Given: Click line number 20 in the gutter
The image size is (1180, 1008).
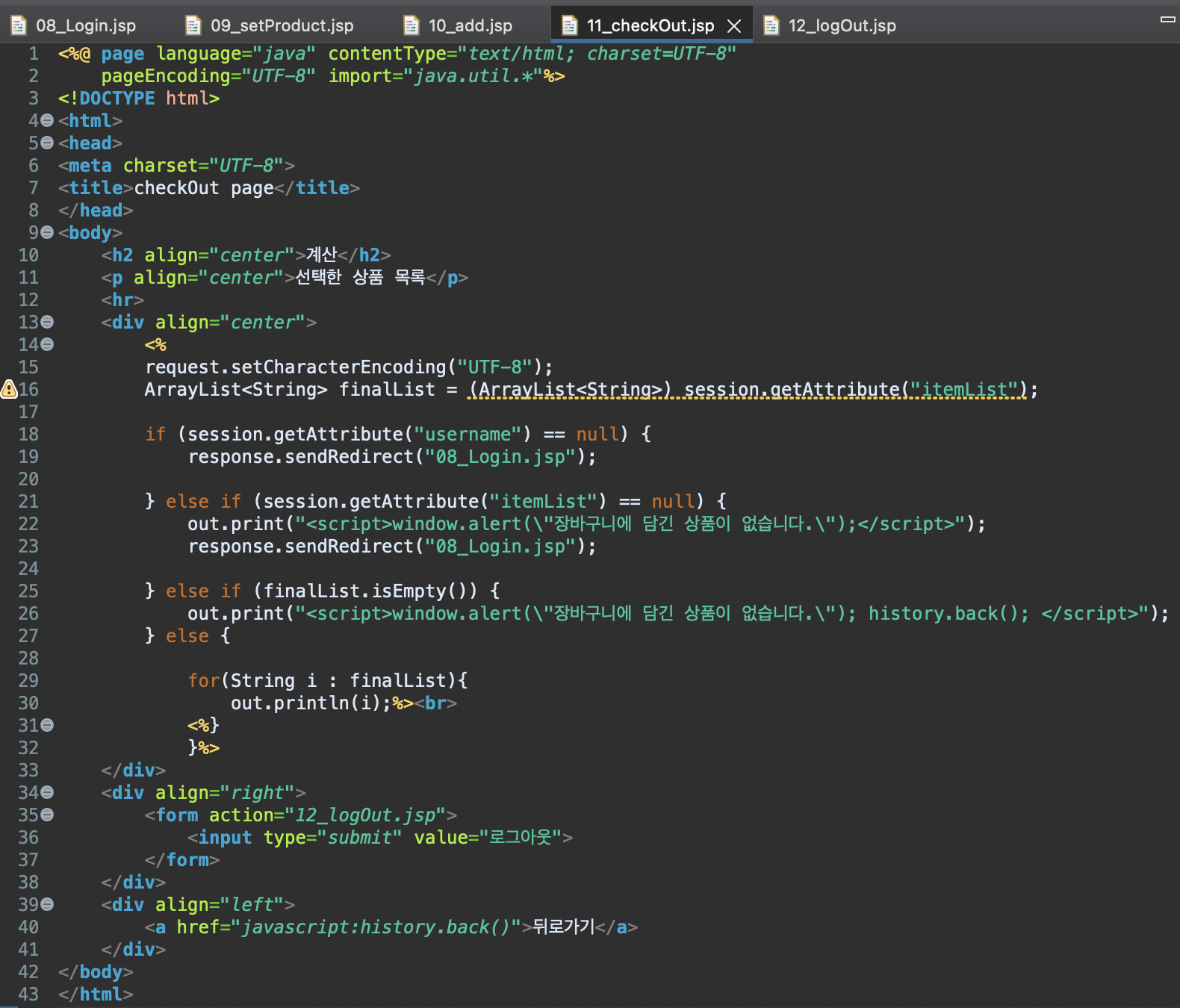Looking at the screenshot, I should point(28,479).
